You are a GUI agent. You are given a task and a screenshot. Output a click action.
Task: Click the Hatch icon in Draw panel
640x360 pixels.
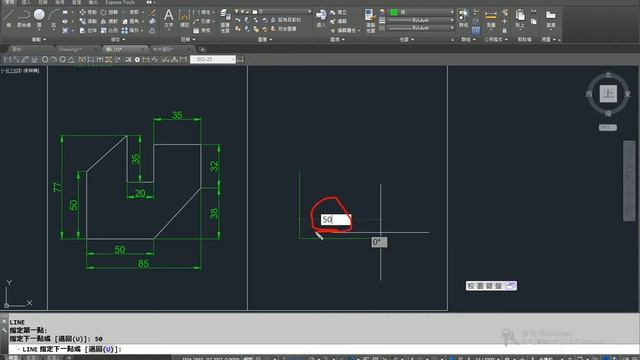[x=65, y=31]
